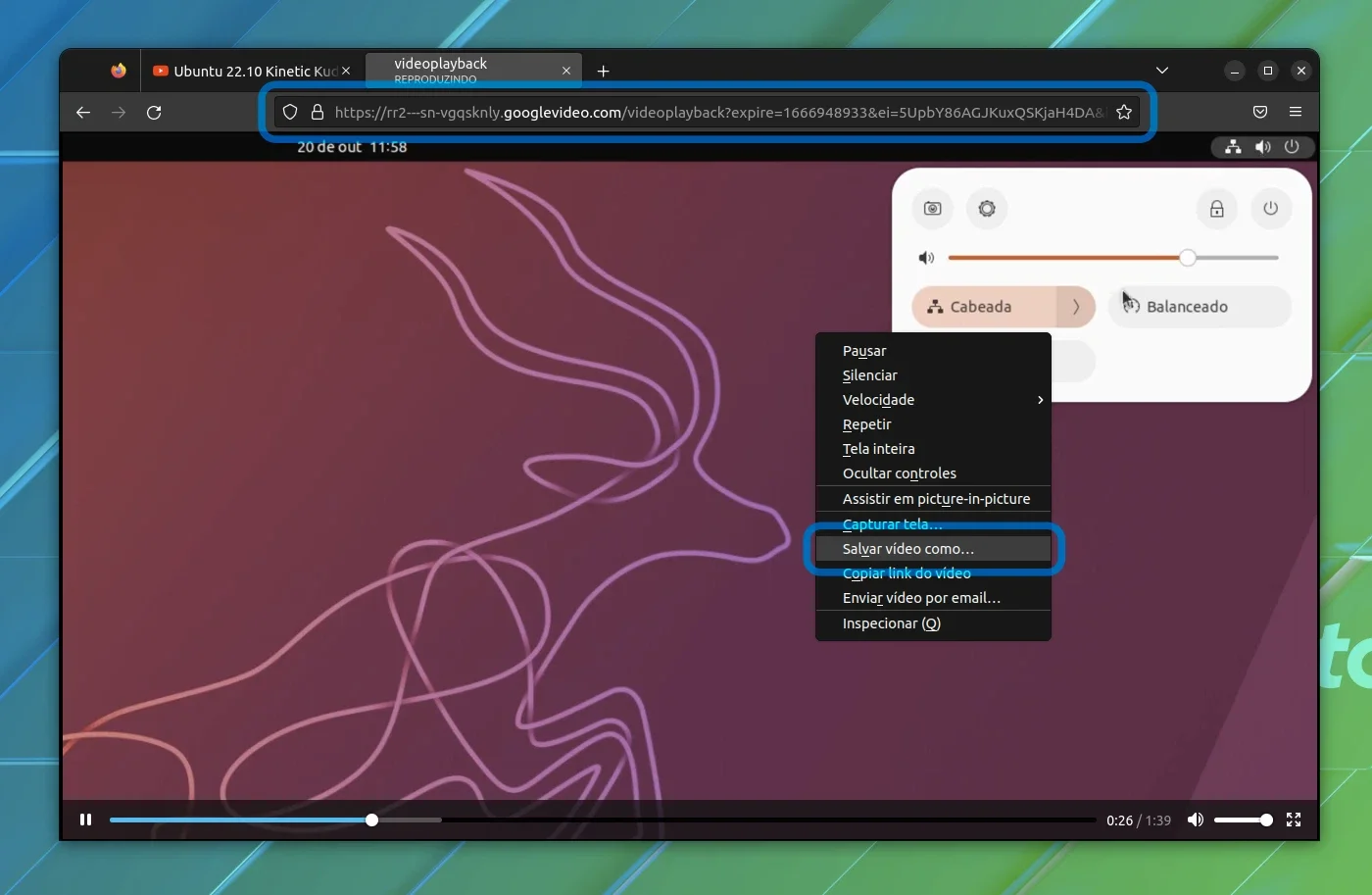The width and height of the screenshot is (1372, 895).
Task: Click the lock screen padlock button
Action: (x=1216, y=209)
